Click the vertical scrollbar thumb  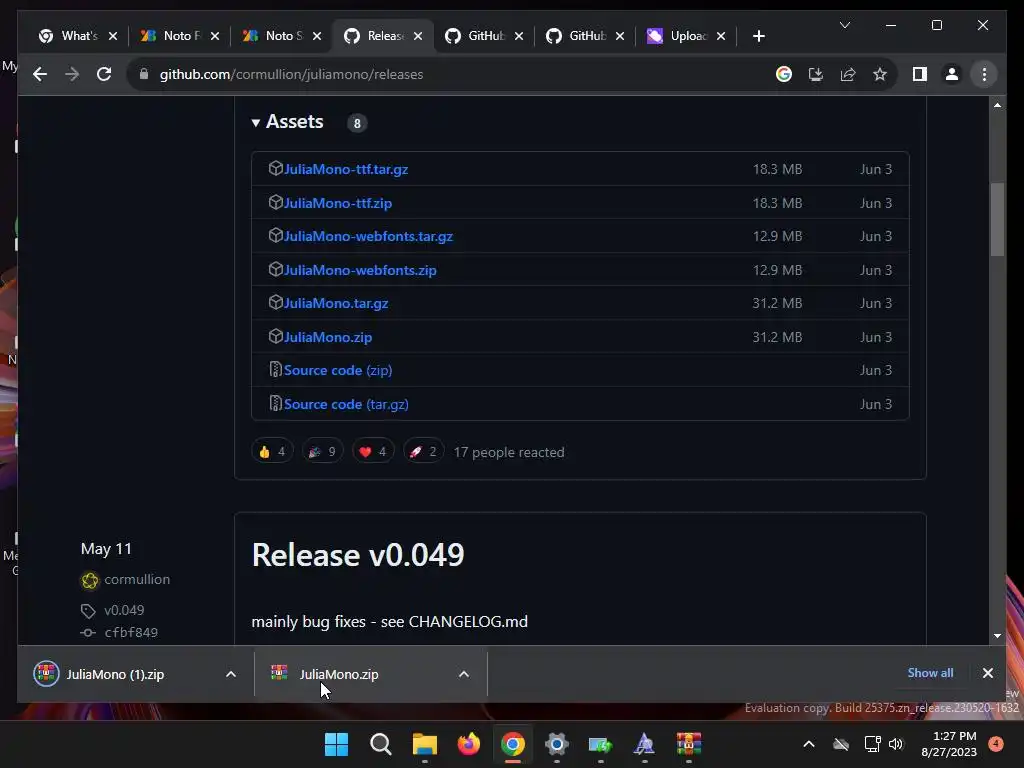click(997, 219)
